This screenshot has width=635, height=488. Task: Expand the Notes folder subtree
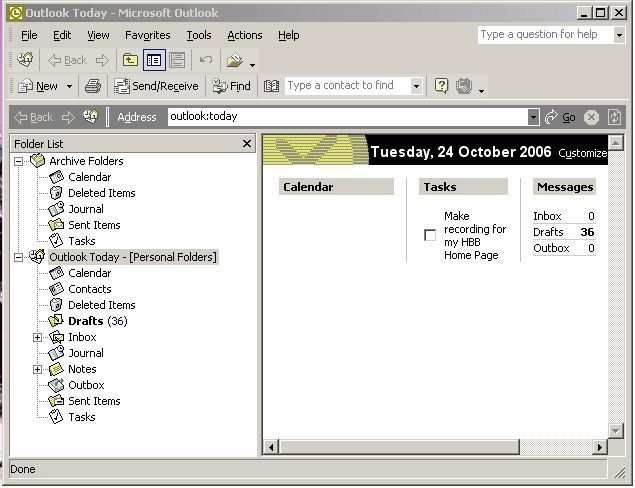37,369
